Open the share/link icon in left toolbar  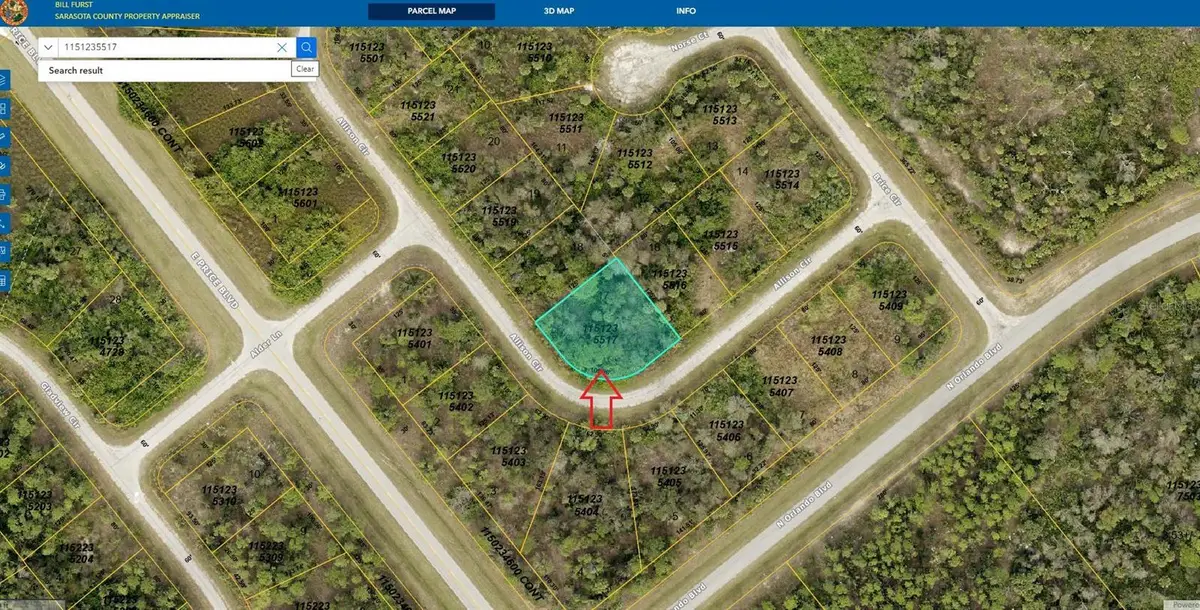coord(6,221)
